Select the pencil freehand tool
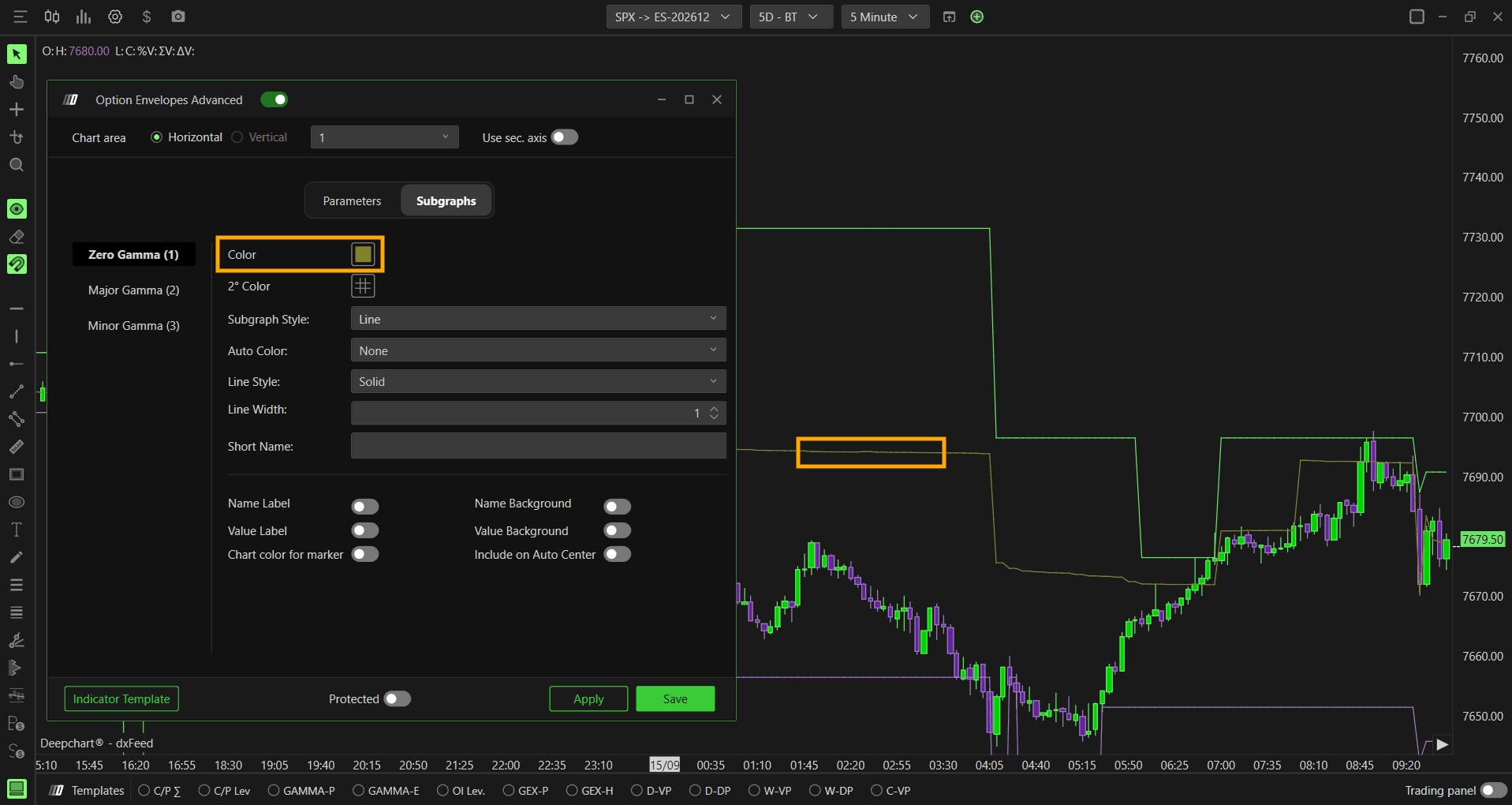1512x805 pixels. [x=17, y=557]
